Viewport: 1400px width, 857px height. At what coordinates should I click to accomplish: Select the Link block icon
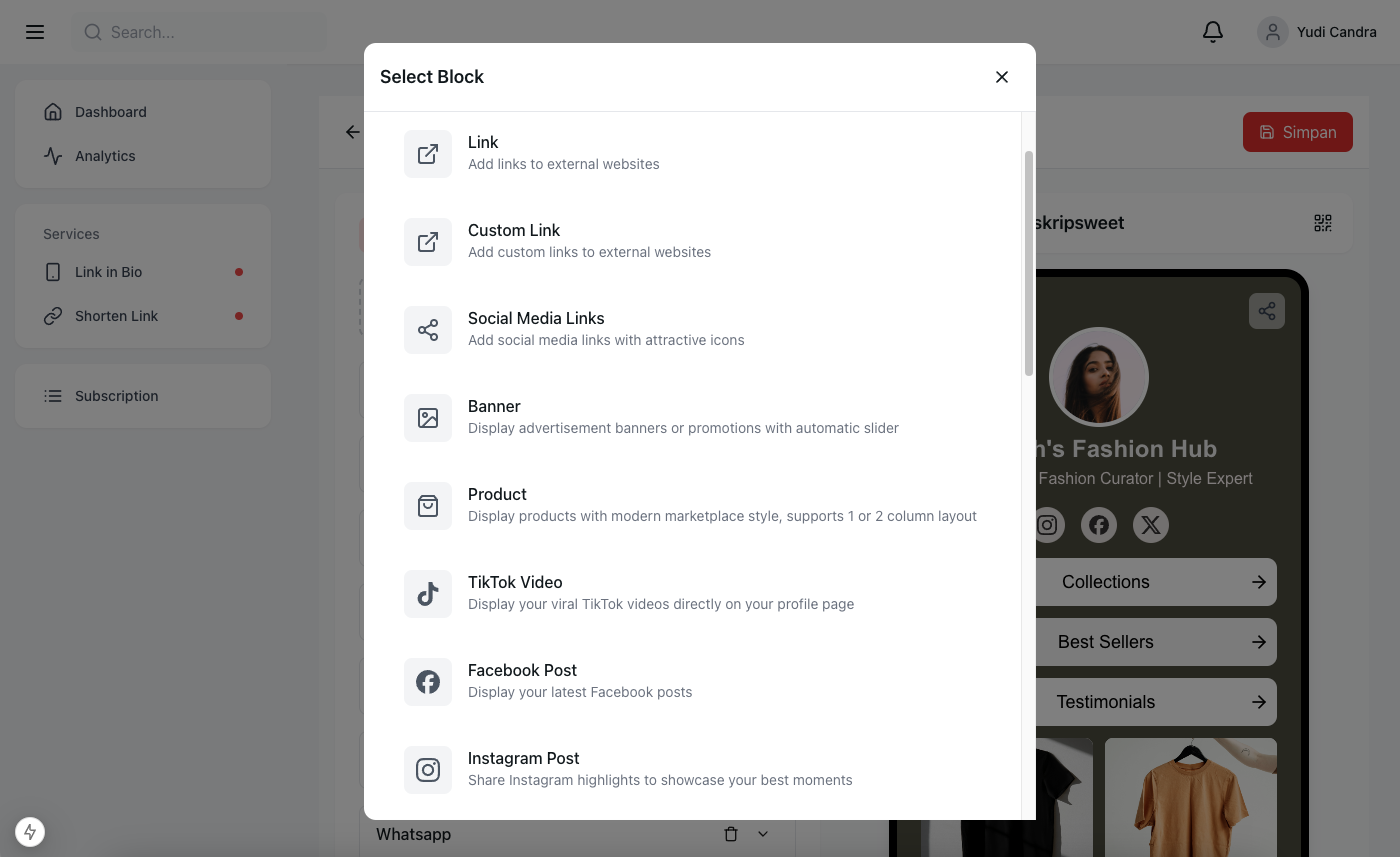tap(428, 154)
